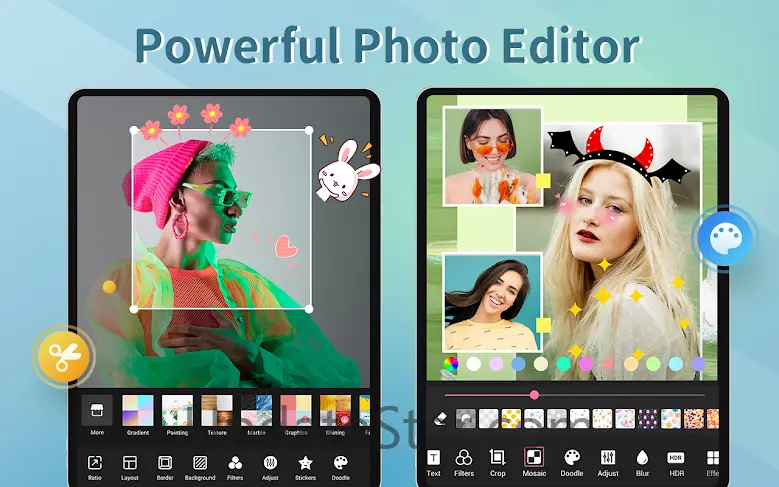The width and height of the screenshot is (779, 487).
Task: Select the Text tool
Action: [x=433, y=463]
